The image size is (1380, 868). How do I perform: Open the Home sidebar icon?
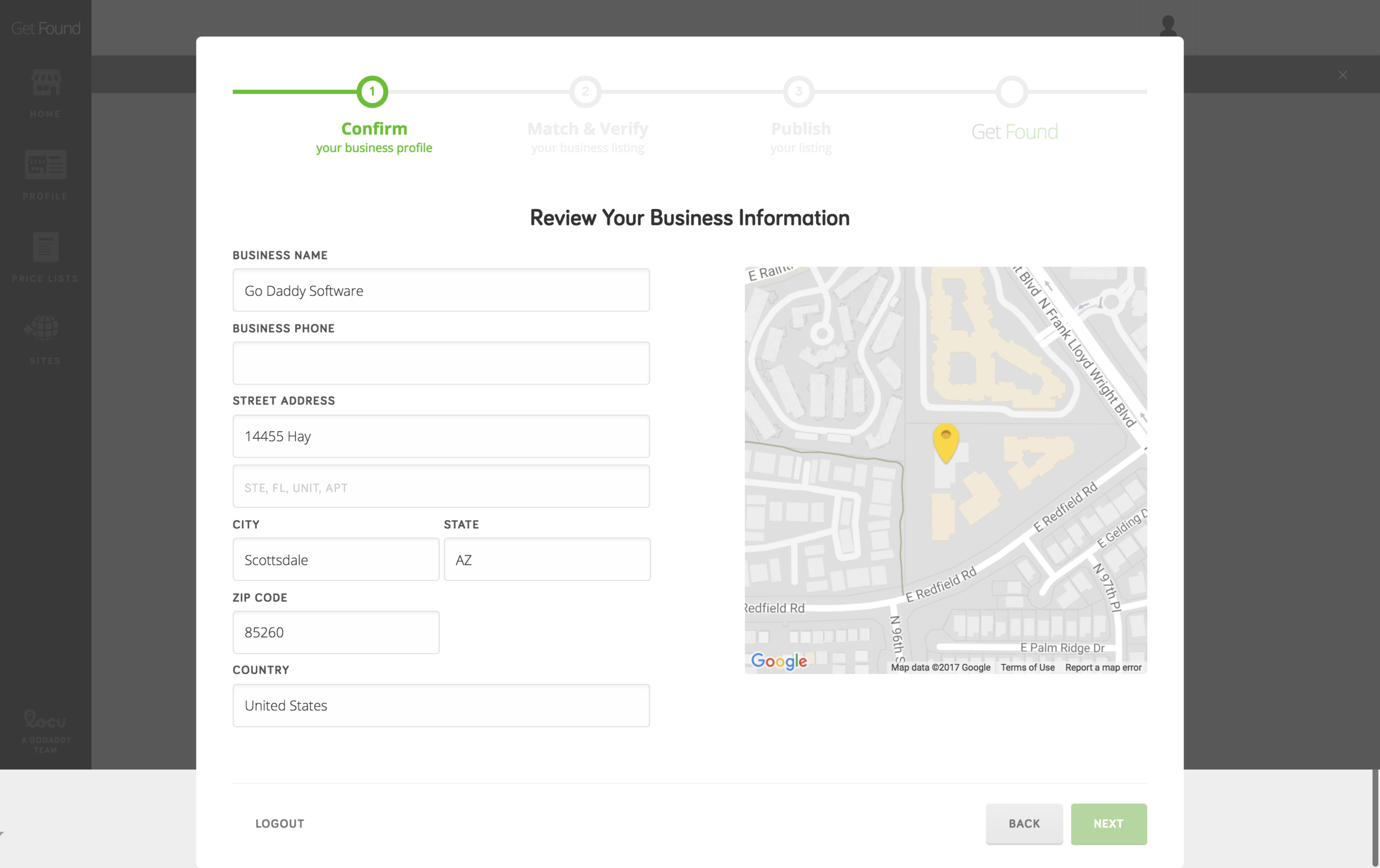[x=46, y=84]
